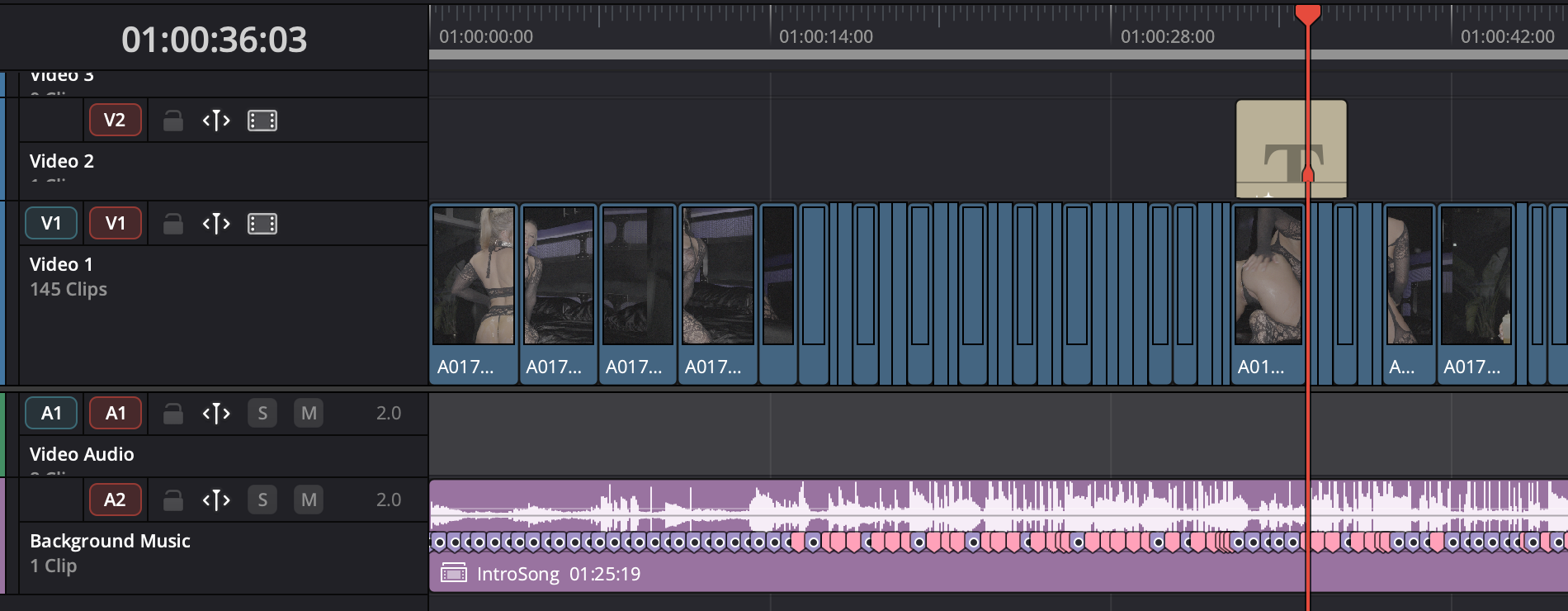Click ruler at 01:00:42:00 timecode
This screenshot has width=1568, height=611.
coord(1508,36)
